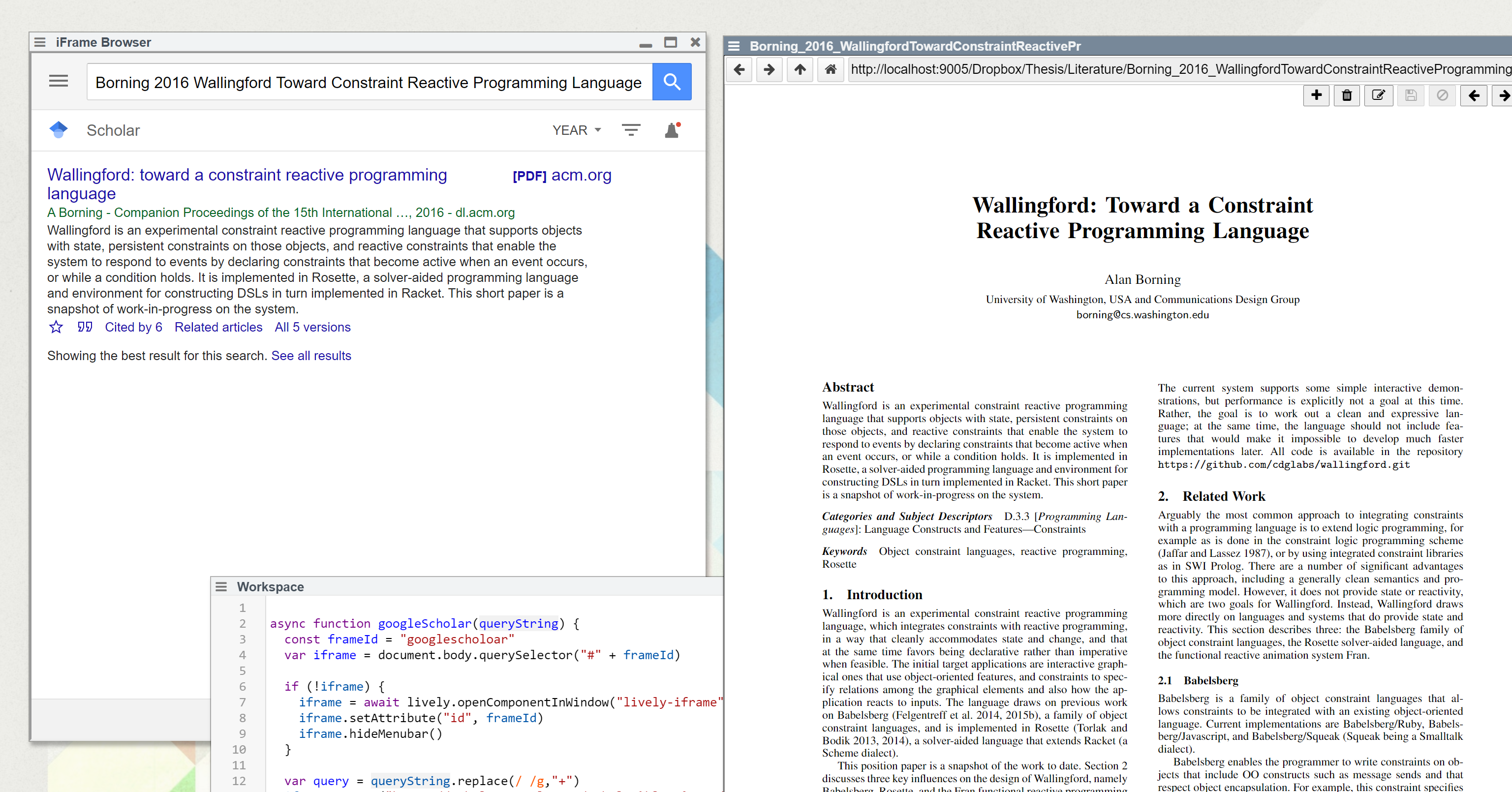Viewport: 1512px width, 792px height.
Task: Open the iFrame Browser window menu
Action: coord(40,42)
